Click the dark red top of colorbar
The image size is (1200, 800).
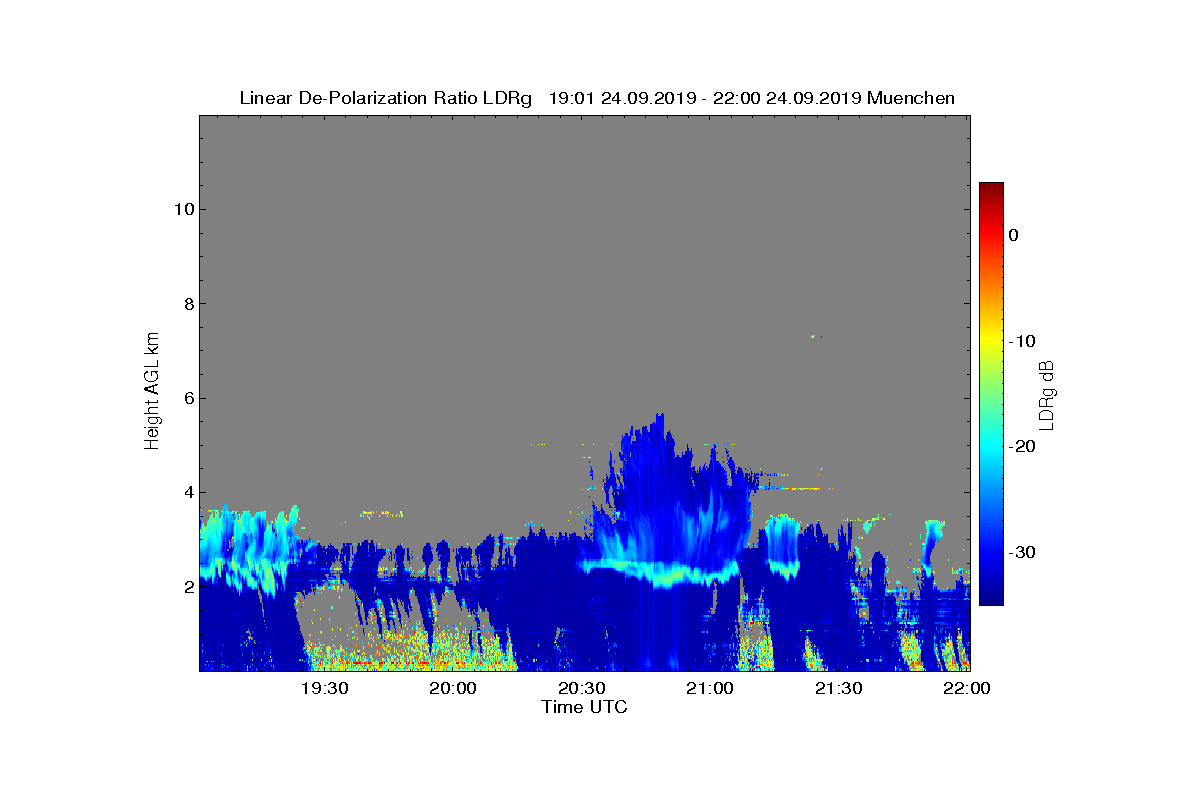point(991,190)
